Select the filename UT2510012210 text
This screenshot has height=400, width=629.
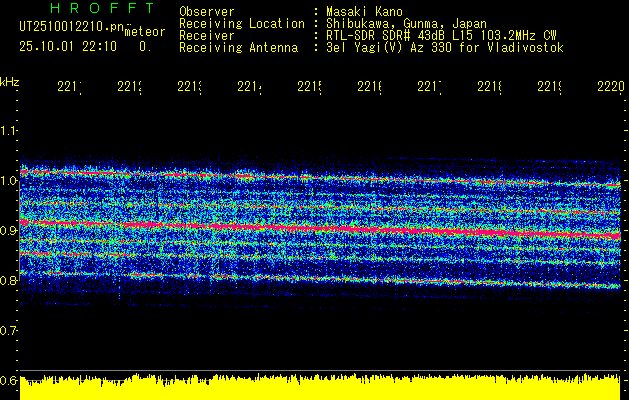(x=71, y=27)
